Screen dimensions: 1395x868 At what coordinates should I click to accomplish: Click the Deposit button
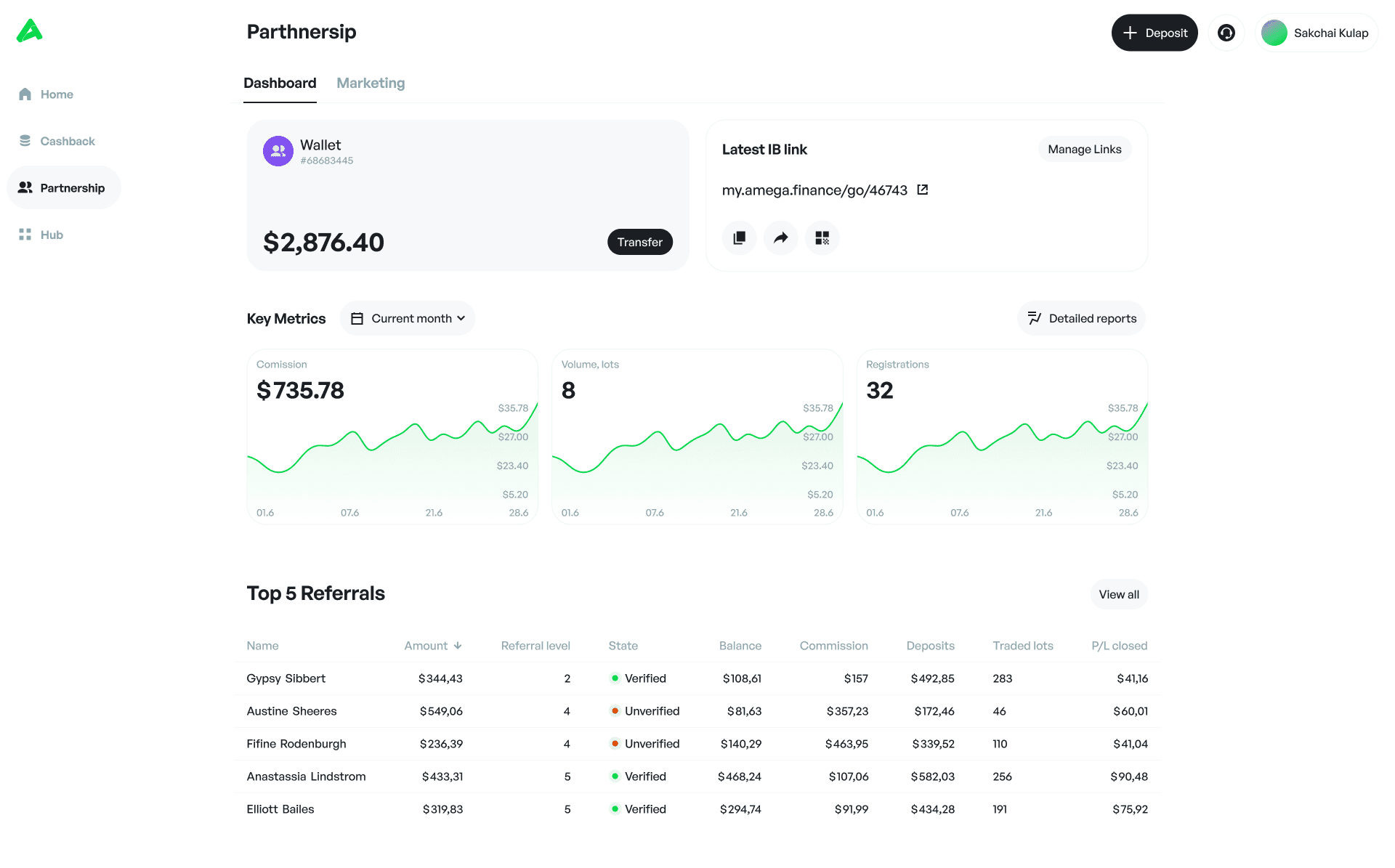1154,33
